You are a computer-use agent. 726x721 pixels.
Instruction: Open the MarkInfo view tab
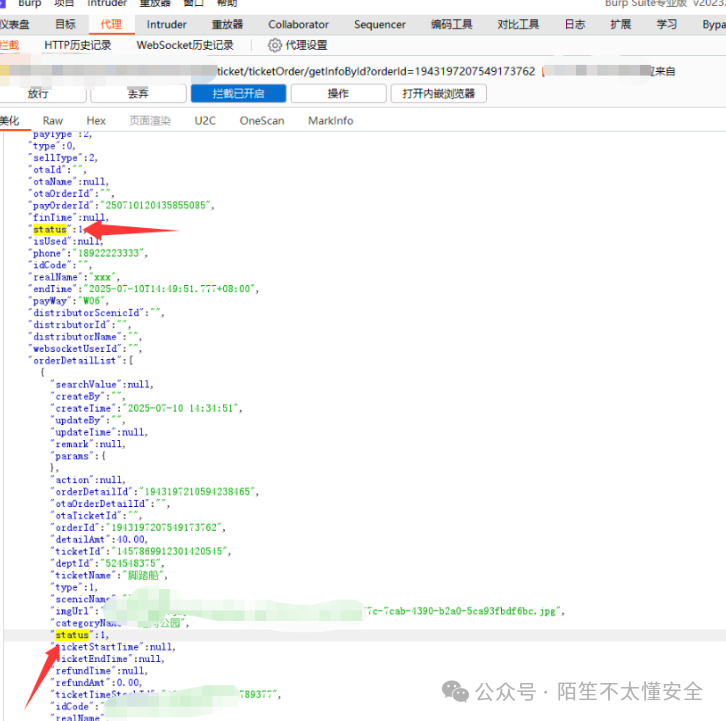tap(331, 121)
